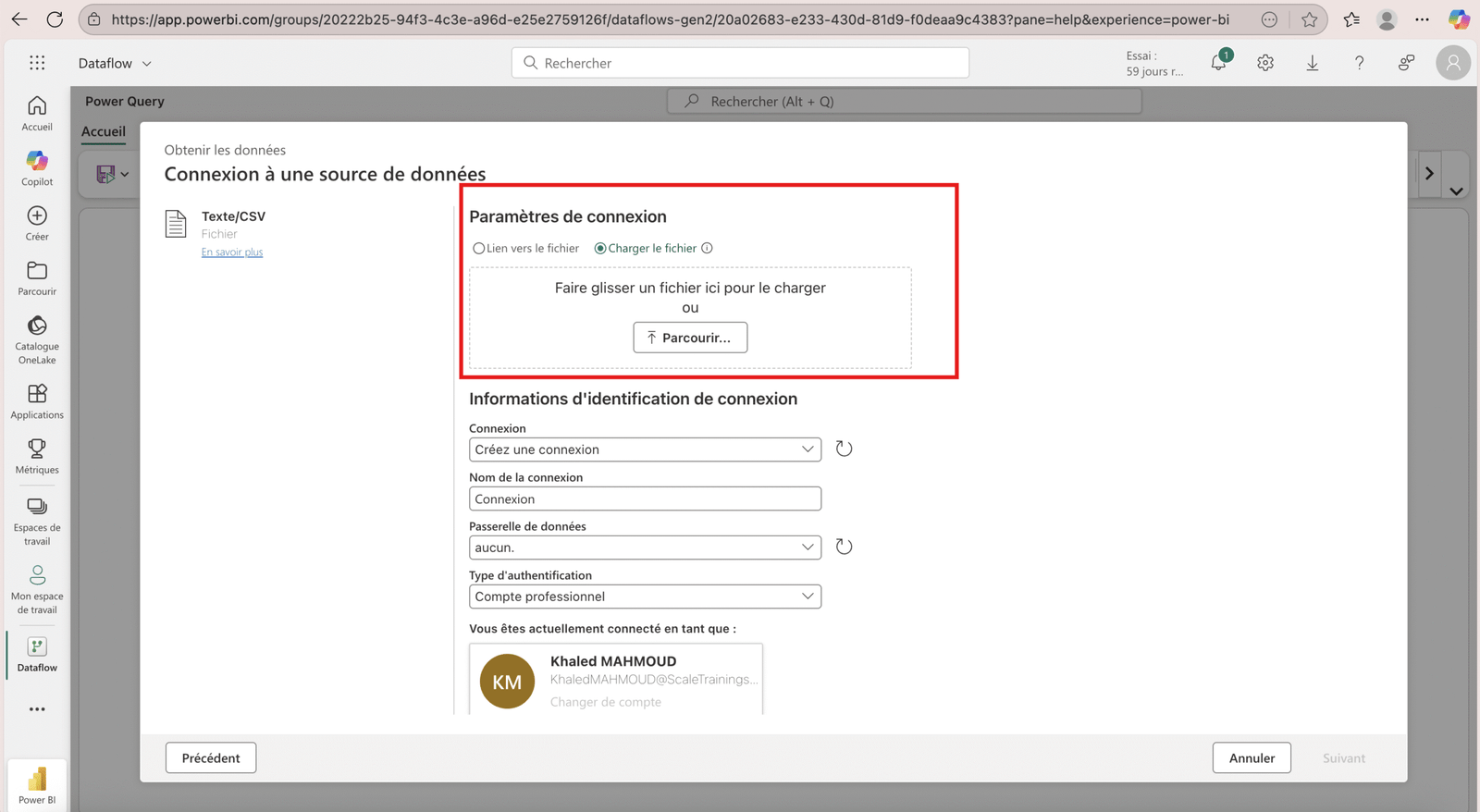Show more sidebar options ellipsis

37,709
